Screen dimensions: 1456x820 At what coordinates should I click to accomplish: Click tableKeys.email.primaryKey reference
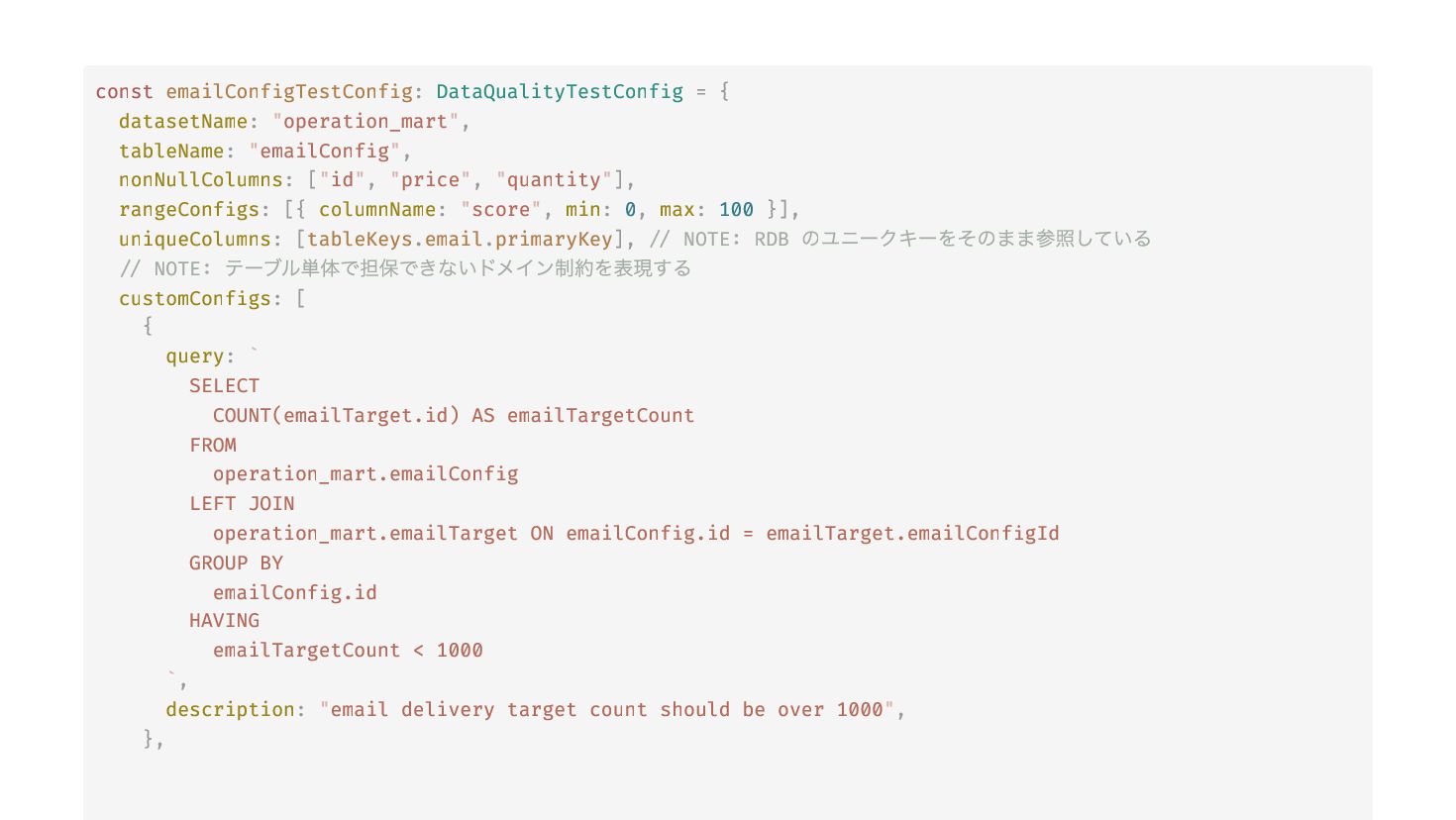click(460, 240)
